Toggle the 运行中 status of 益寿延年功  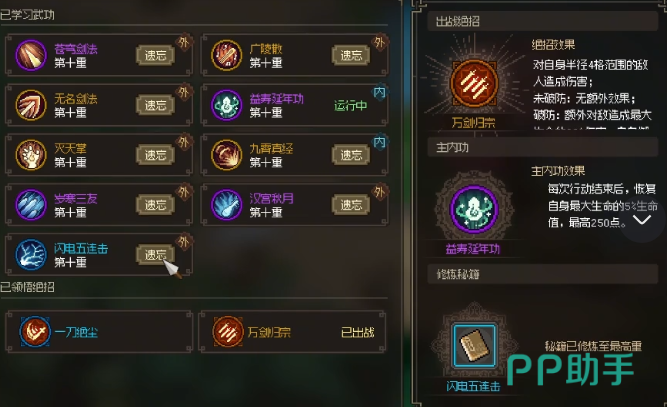[351, 105]
